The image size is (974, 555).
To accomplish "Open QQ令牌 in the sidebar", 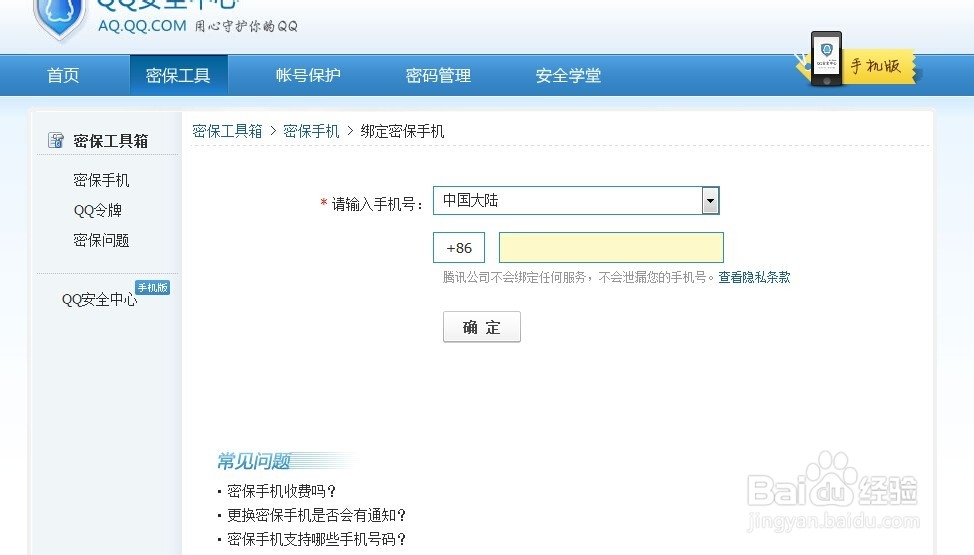I will (98, 210).
